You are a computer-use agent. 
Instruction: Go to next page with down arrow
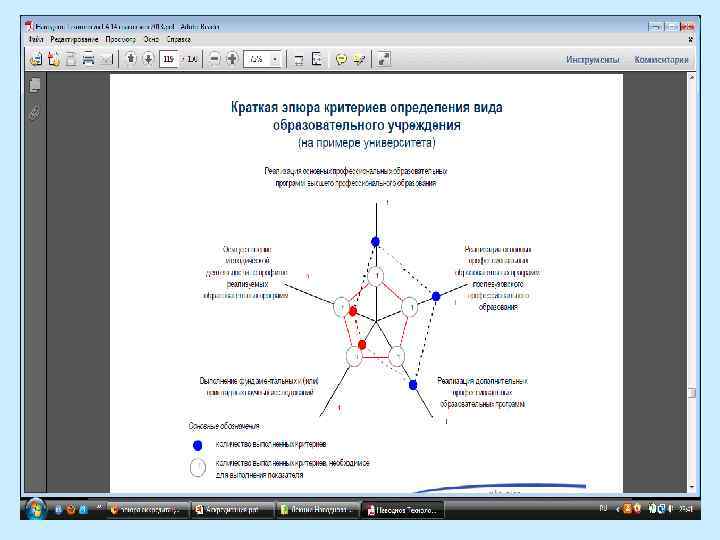click(148, 59)
